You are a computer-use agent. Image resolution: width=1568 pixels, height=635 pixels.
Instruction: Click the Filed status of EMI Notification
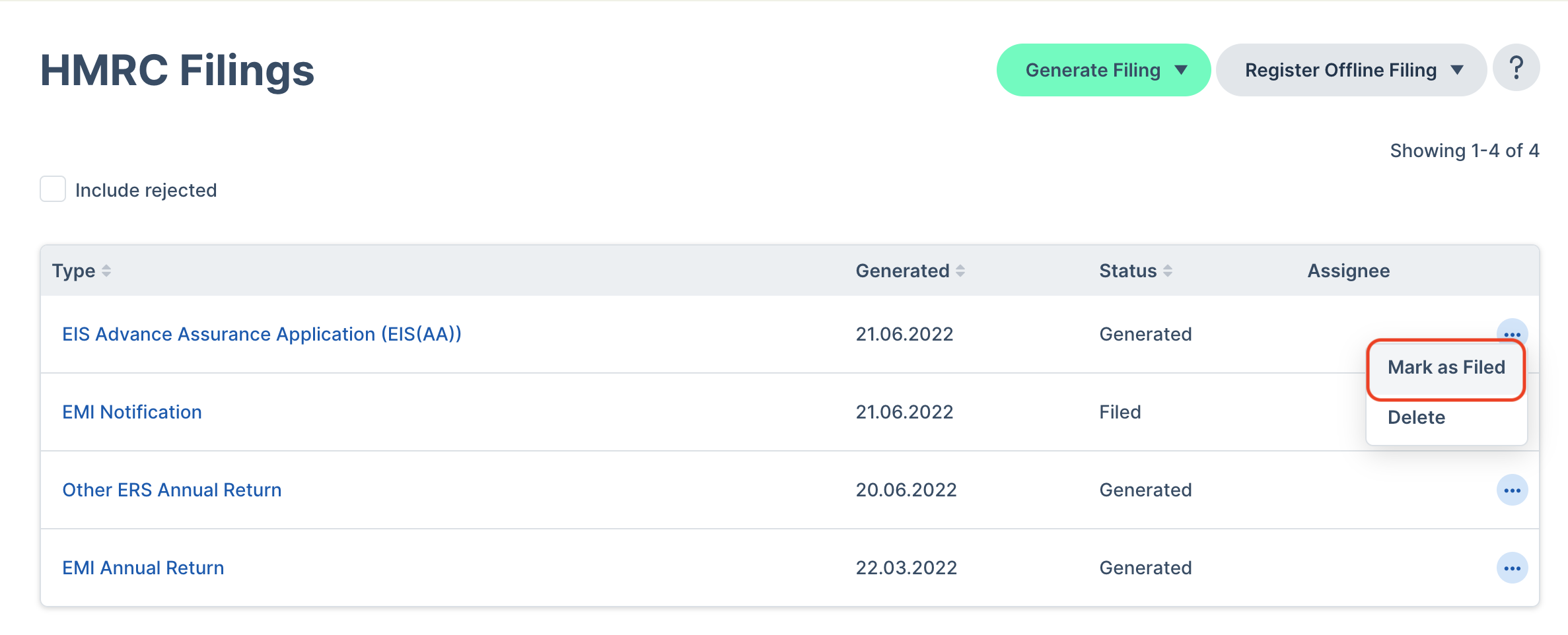(1120, 412)
